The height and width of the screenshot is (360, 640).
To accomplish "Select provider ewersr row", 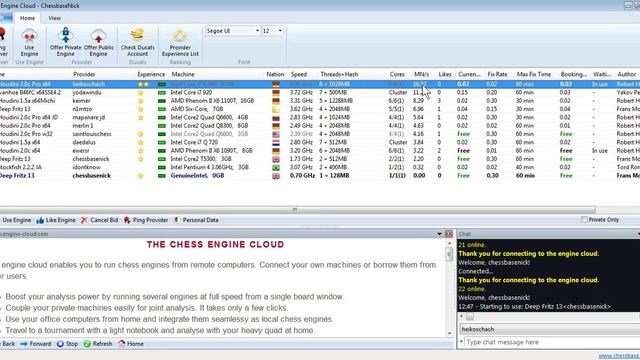I will [x=320, y=151].
